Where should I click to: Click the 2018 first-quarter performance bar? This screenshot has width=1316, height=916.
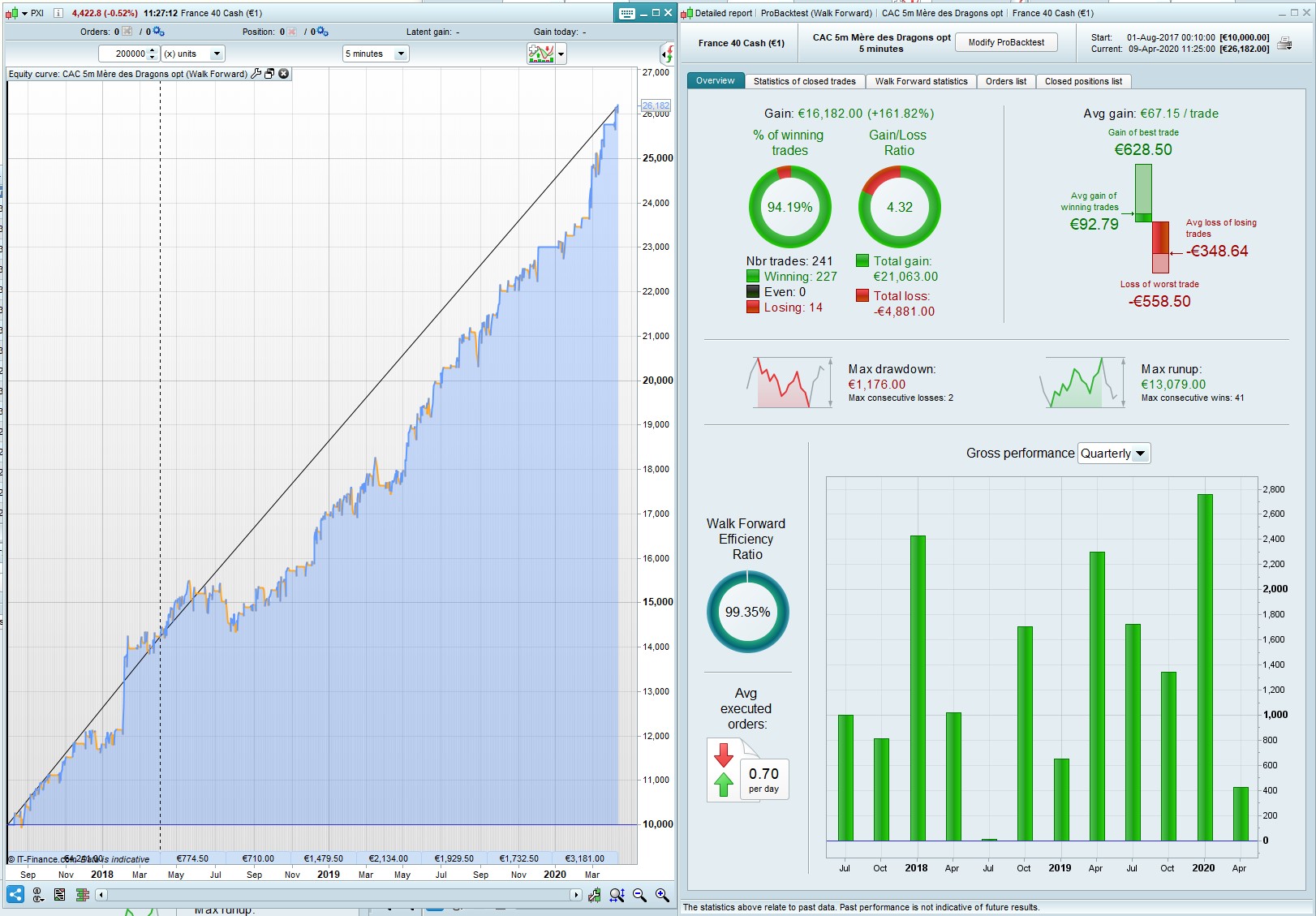coord(917,688)
